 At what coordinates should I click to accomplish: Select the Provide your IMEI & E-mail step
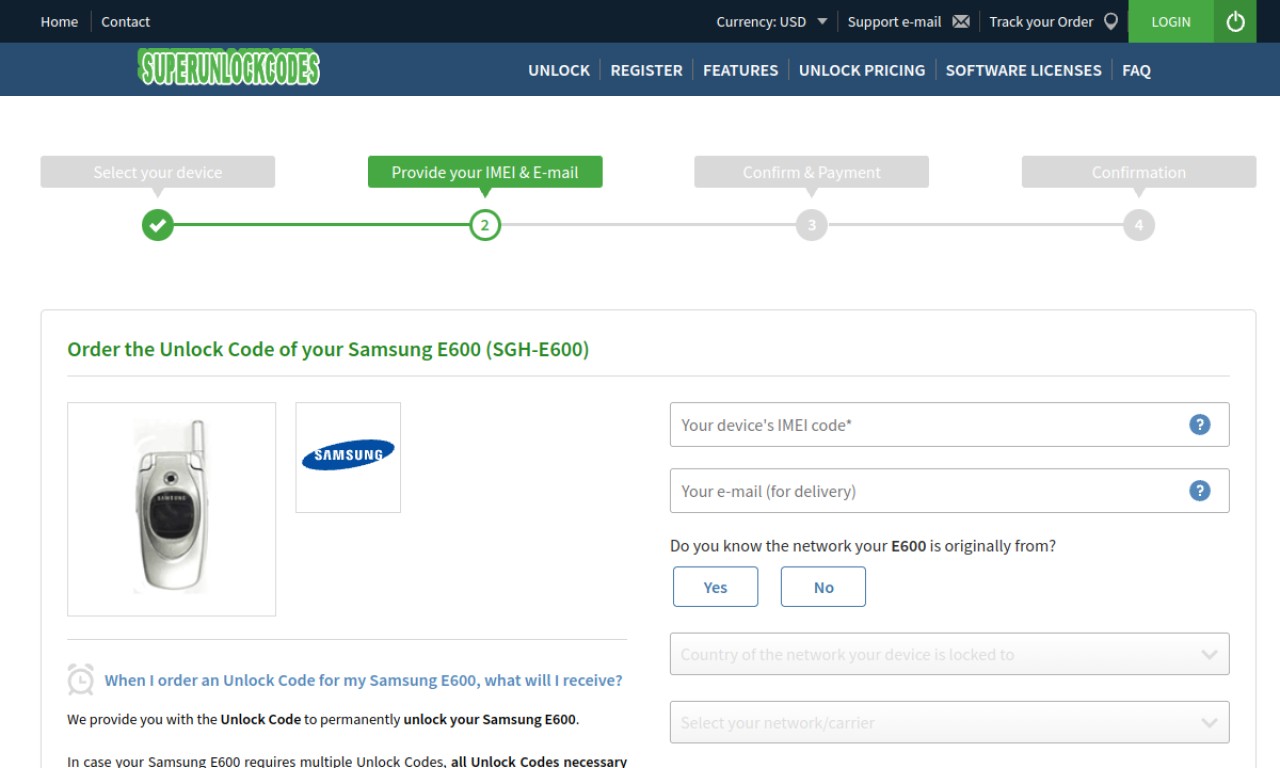pos(485,172)
